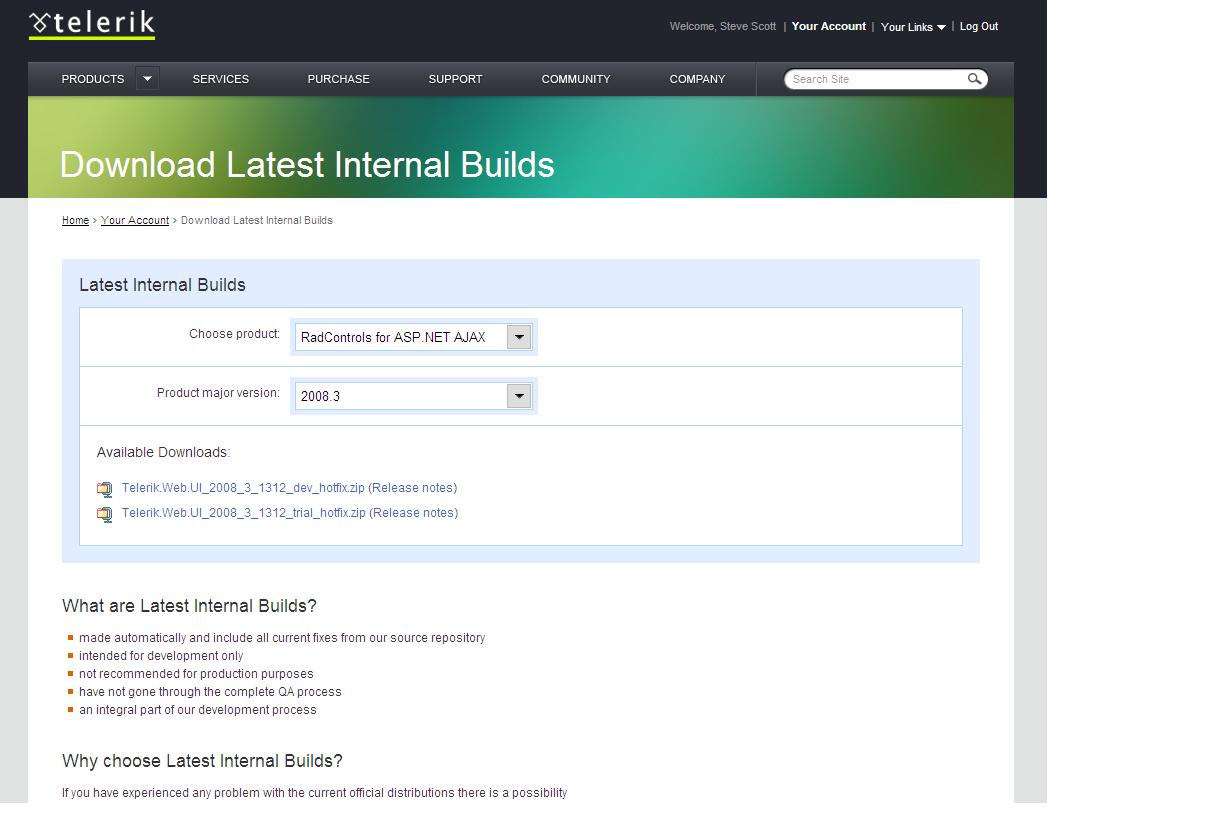The image size is (1209, 830).
Task: Open the PRODUCTS menu
Action: [93, 79]
